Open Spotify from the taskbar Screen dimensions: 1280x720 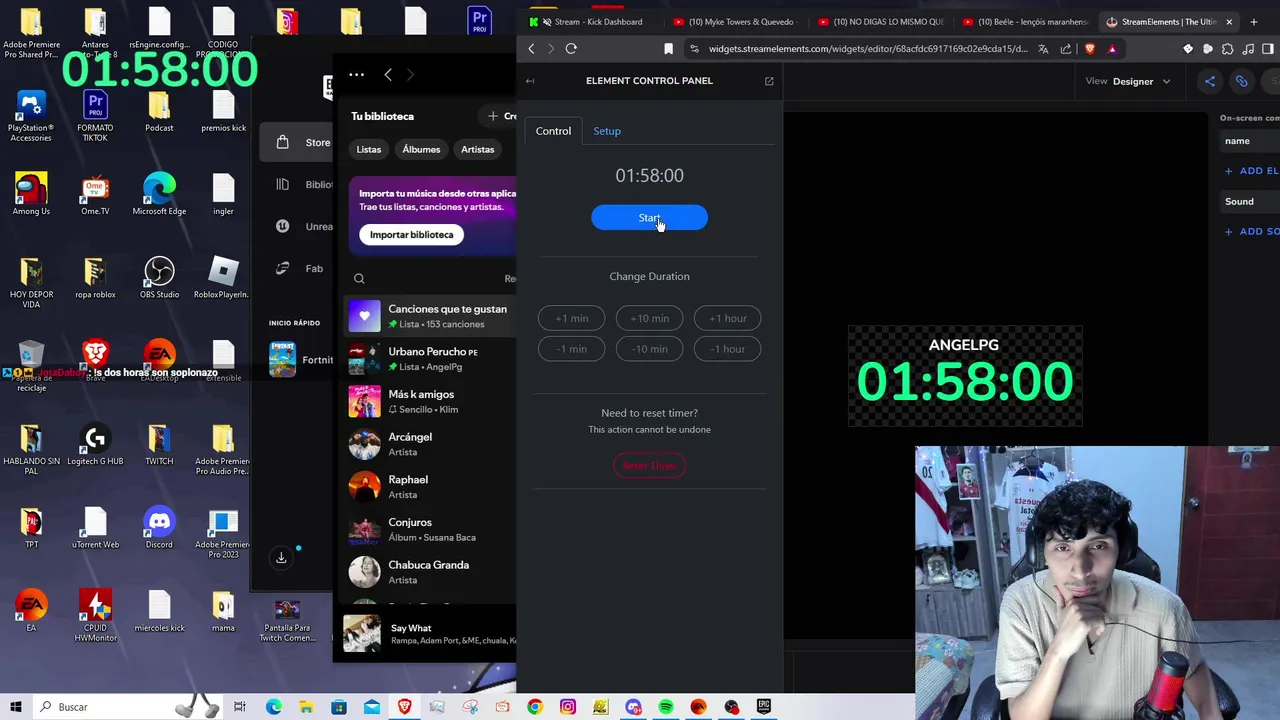click(x=666, y=707)
